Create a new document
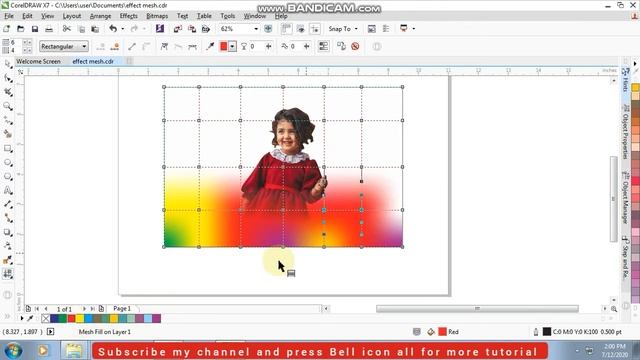Image resolution: width=640 pixels, height=360 pixels. click(x=7, y=29)
